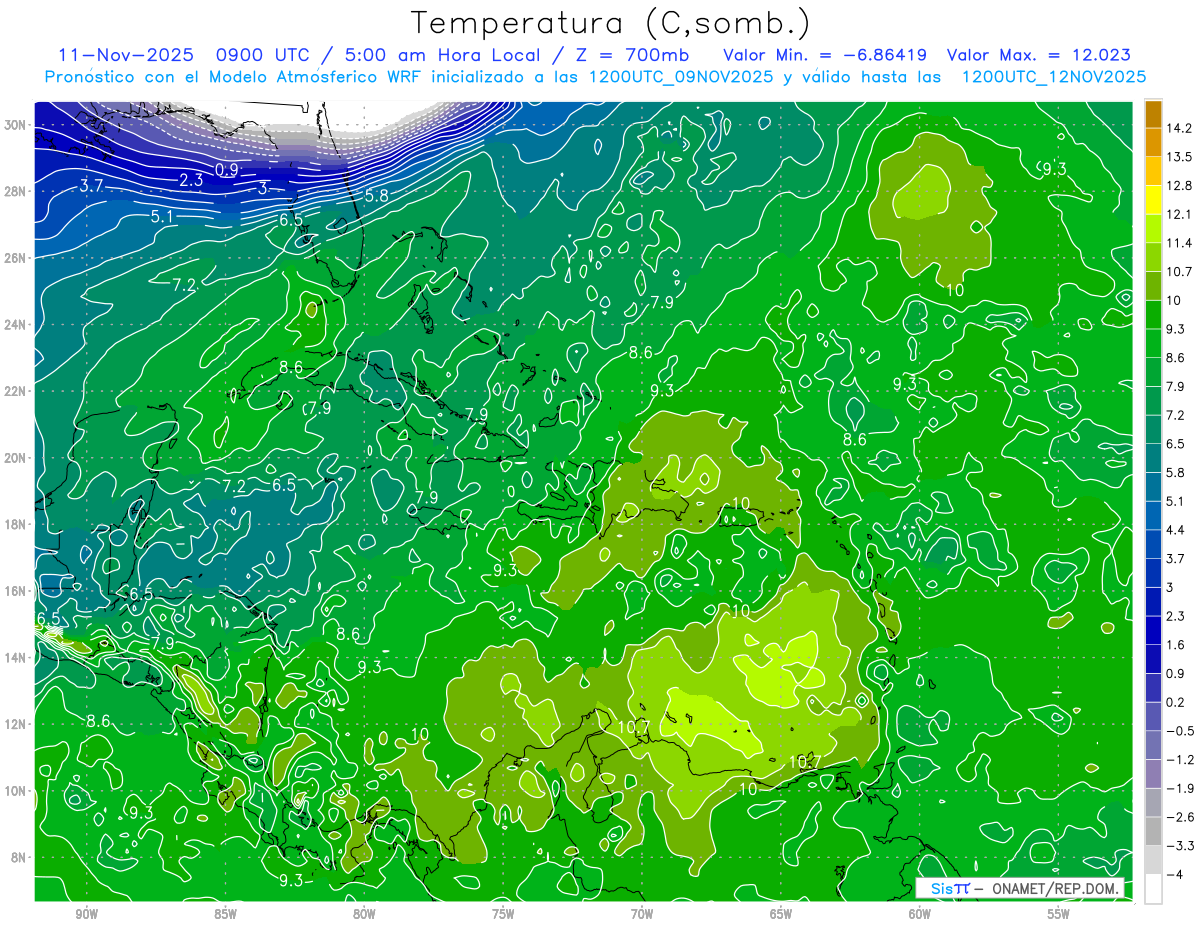Click the '18N' latitude axis label
This screenshot has width=1200, height=927.
pos(16,524)
